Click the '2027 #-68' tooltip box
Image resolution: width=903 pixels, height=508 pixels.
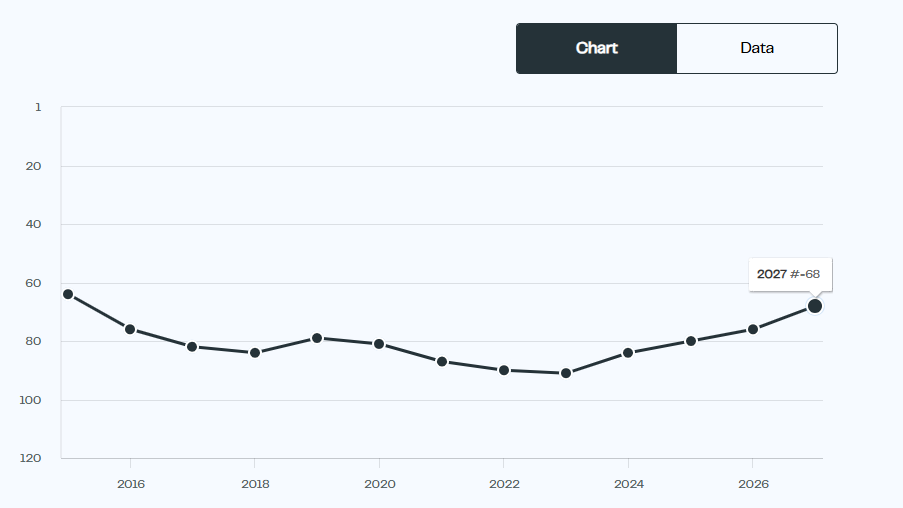click(790, 275)
